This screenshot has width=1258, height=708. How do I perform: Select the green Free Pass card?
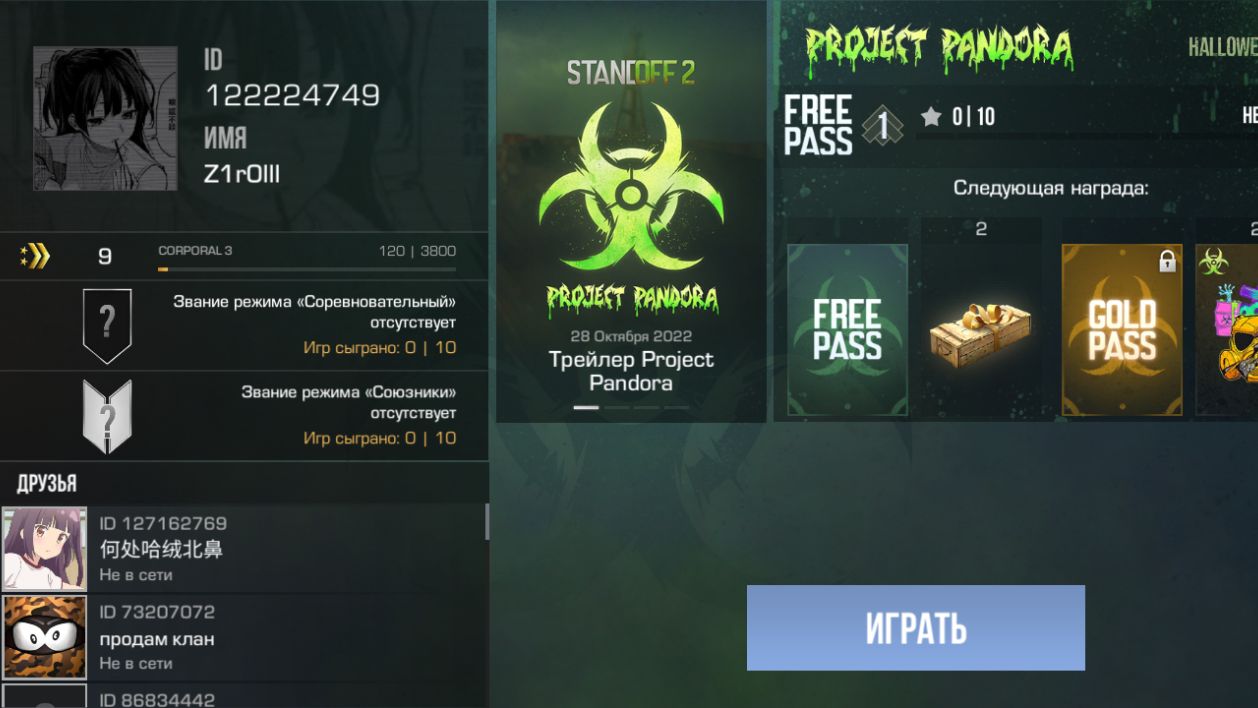[x=847, y=330]
